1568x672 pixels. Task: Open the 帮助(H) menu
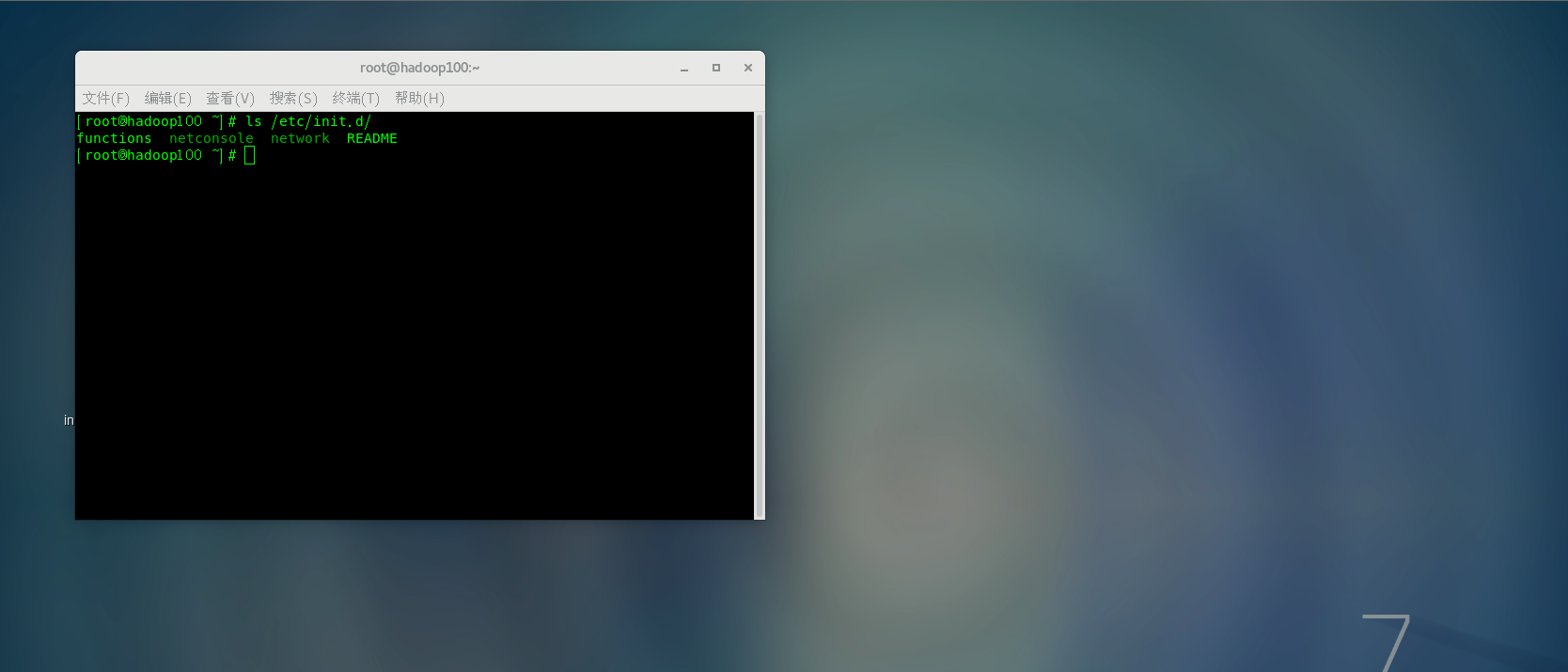point(419,99)
